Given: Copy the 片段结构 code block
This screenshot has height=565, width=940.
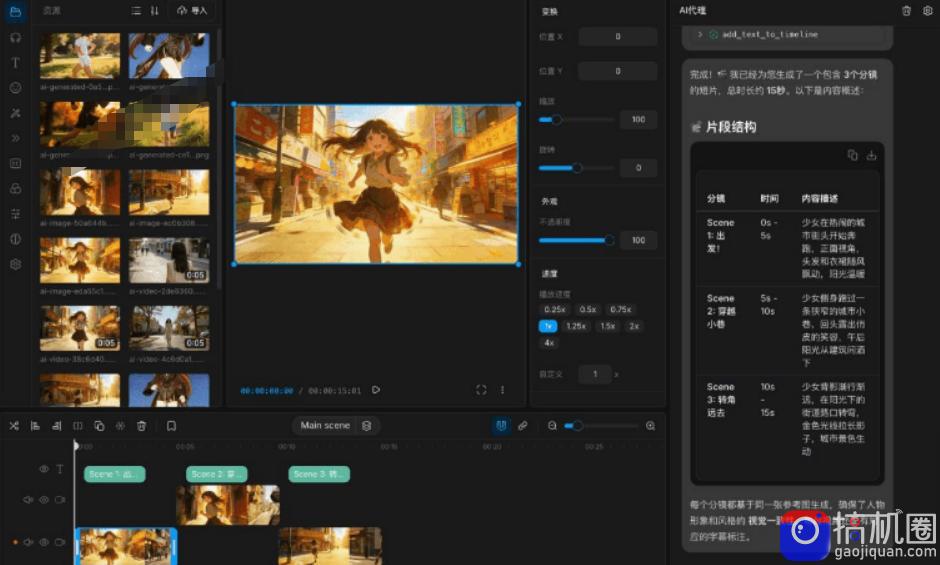Looking at the screenshot, I should (x=852, y=155).
